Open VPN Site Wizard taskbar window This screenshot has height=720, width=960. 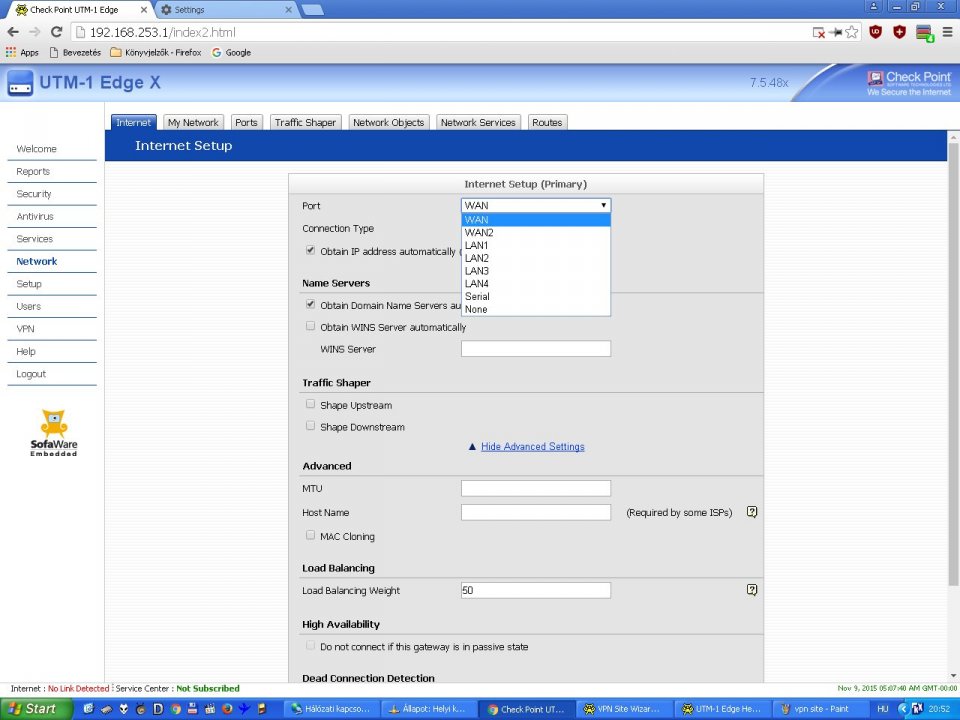click(x=623, y=709)
